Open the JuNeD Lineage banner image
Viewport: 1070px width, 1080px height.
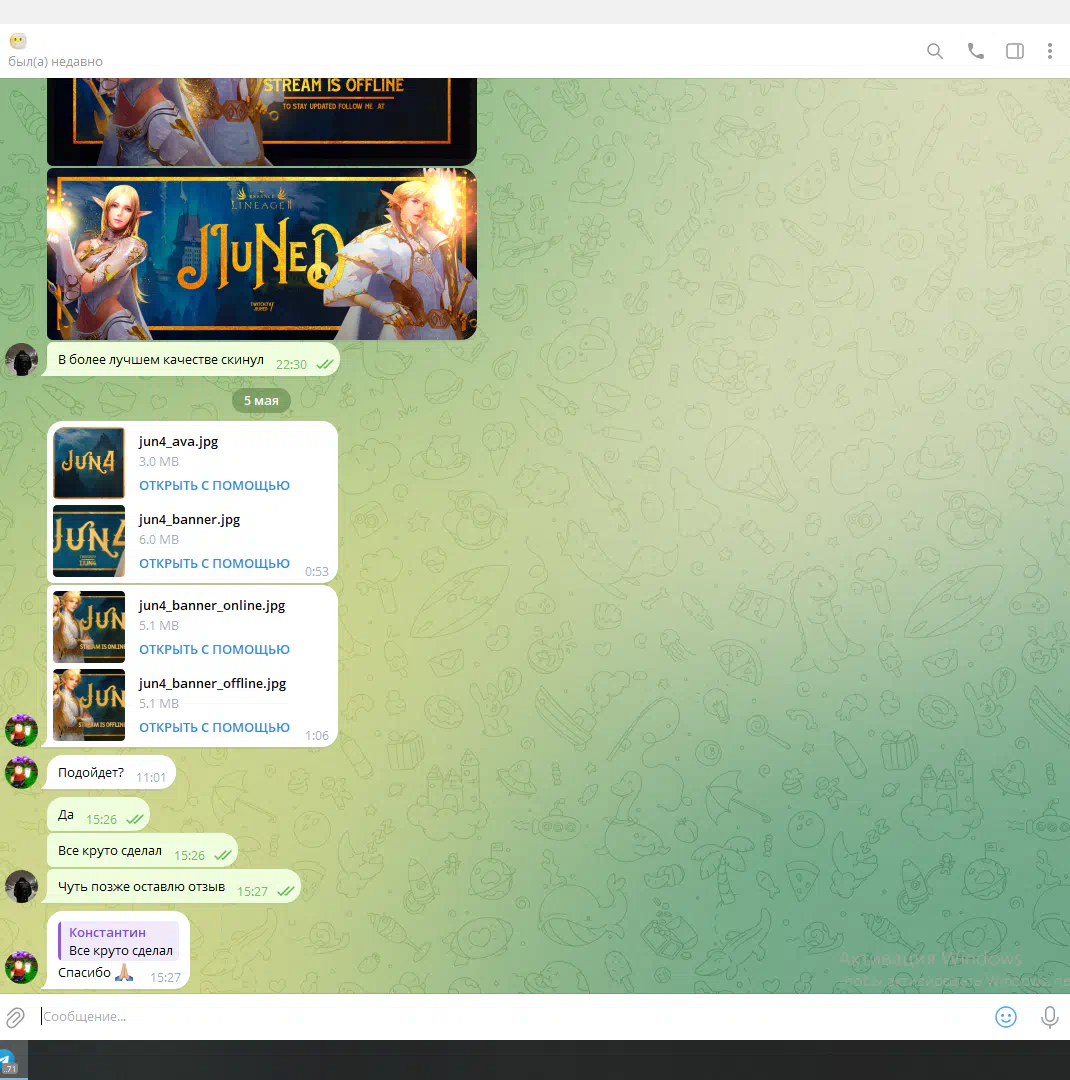pos(262,254)
